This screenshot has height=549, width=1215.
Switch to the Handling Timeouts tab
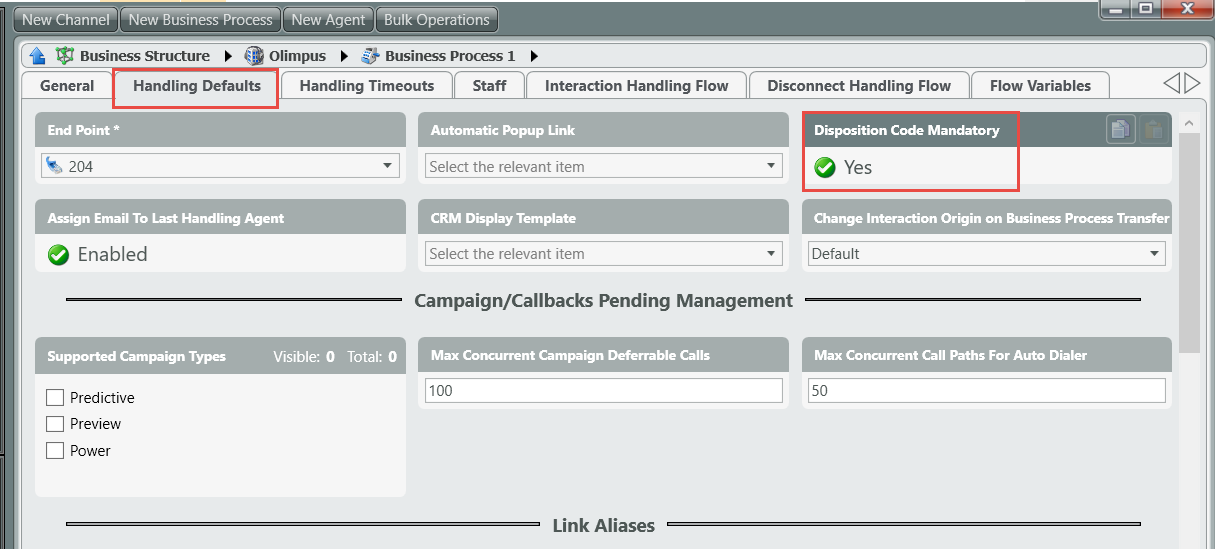click(x=367, y=86)
